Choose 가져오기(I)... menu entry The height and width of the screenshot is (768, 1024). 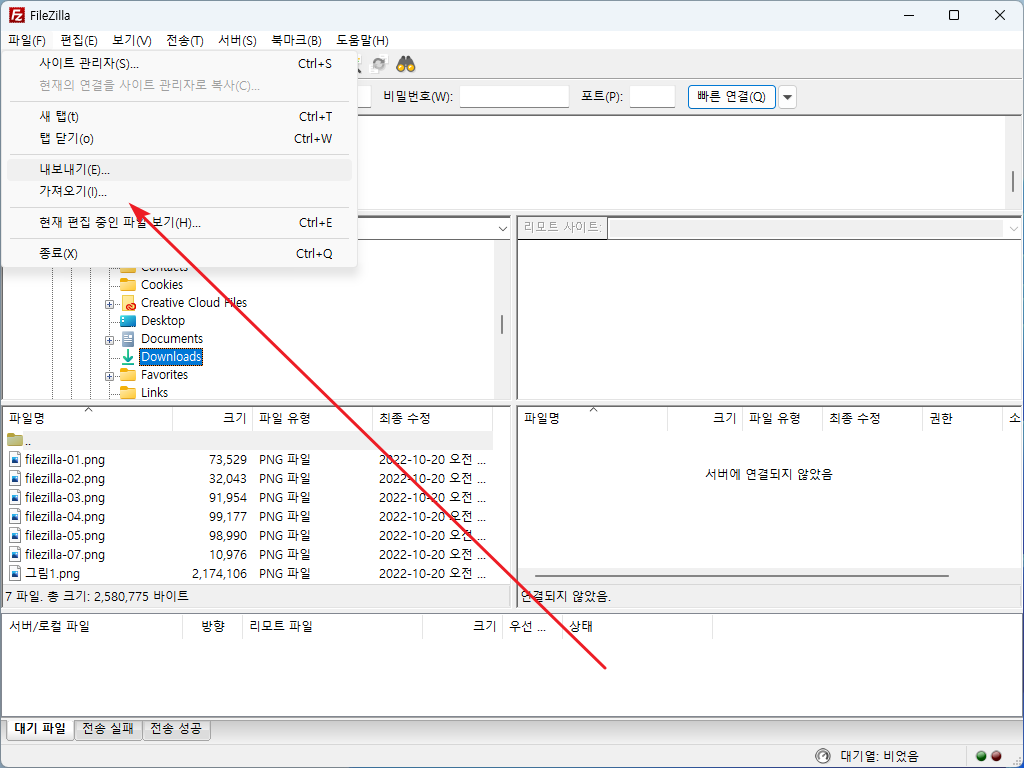click(x=180, y=191)
